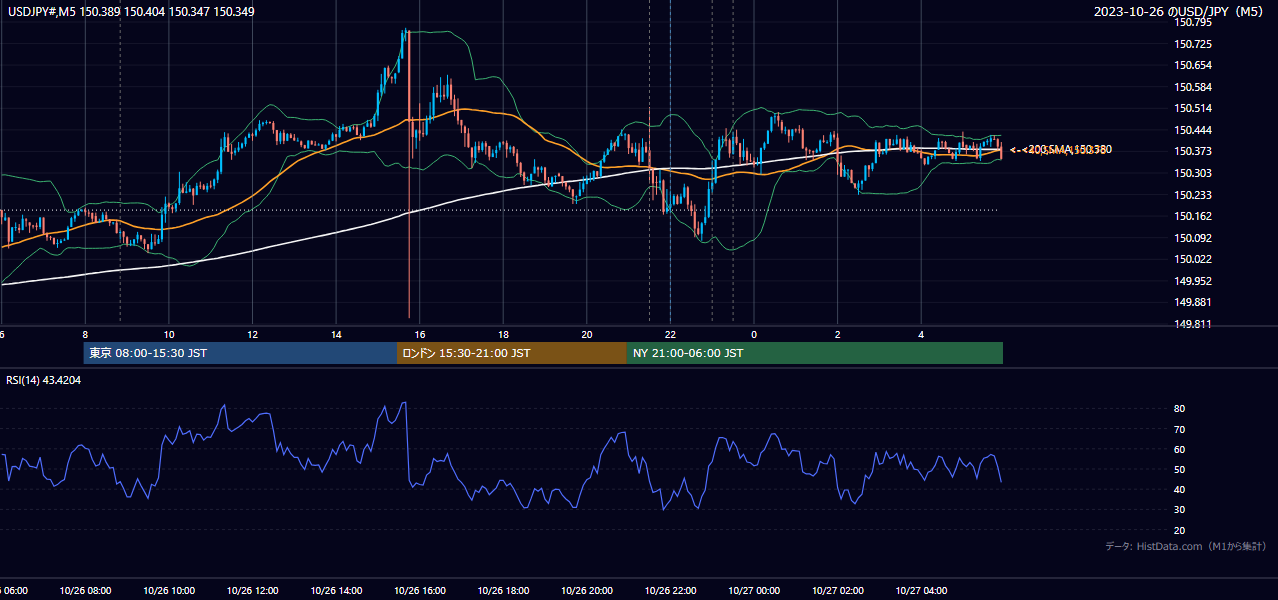
Task: Click hour label 14 under the price chart
Action: point(336,335)
